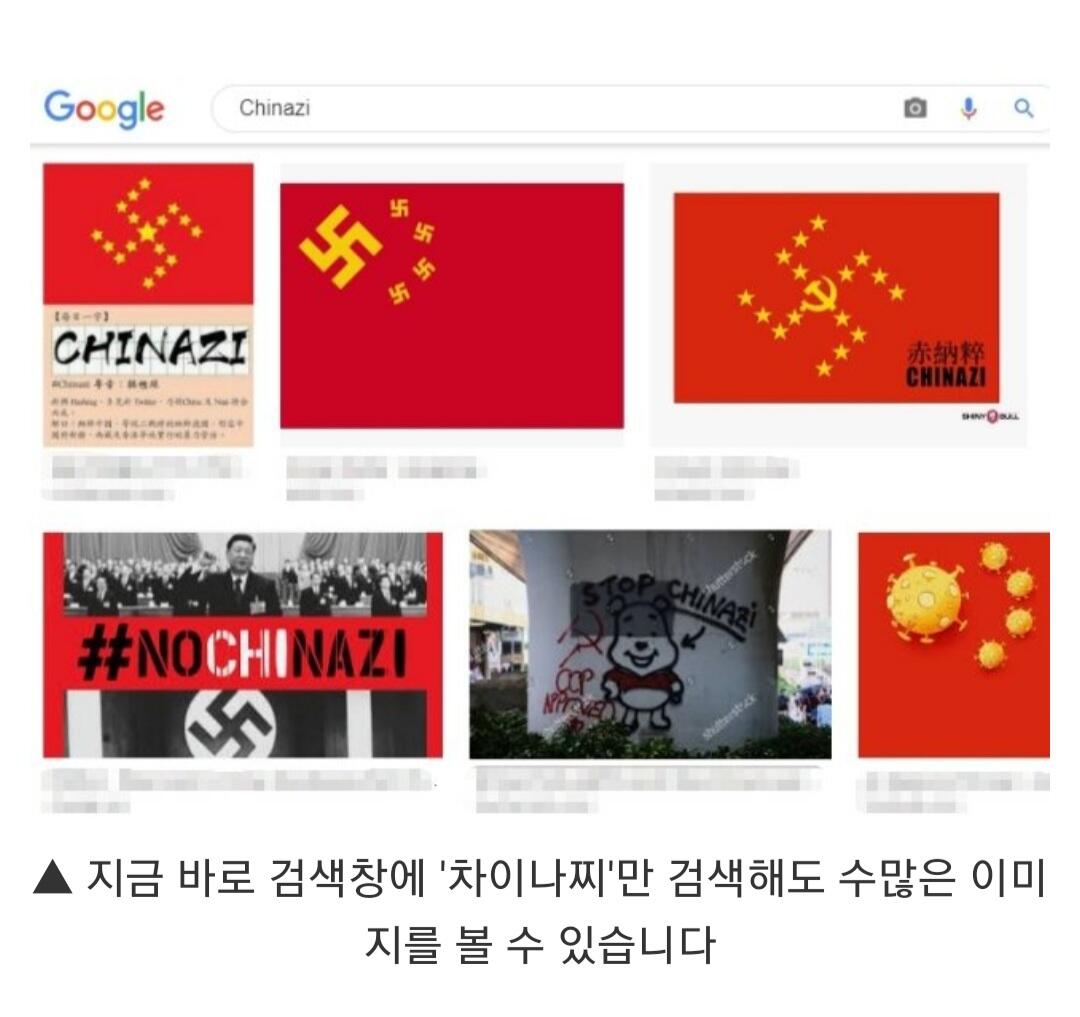This screenshot has height=1017, width=1080.
Task: Click blurred source line under hammer-and-sickle flag
Action: coord(703,494)
